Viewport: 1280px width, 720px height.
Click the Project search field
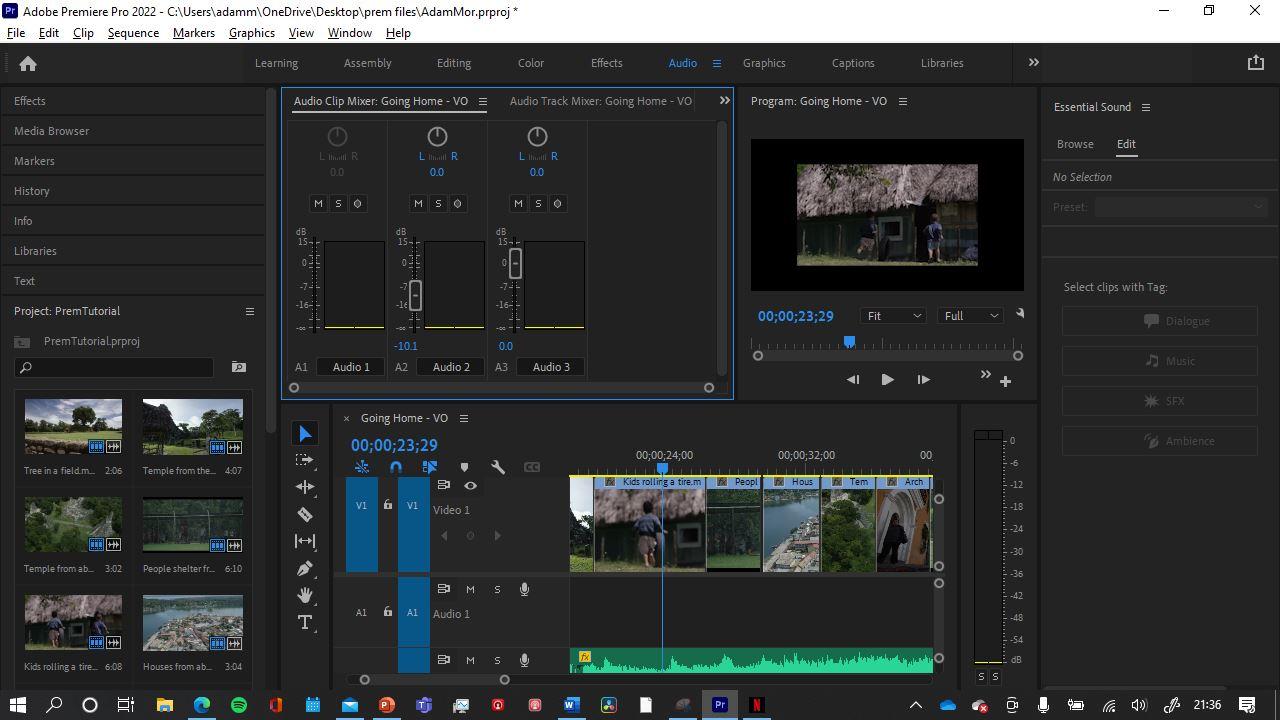[114, 367]
